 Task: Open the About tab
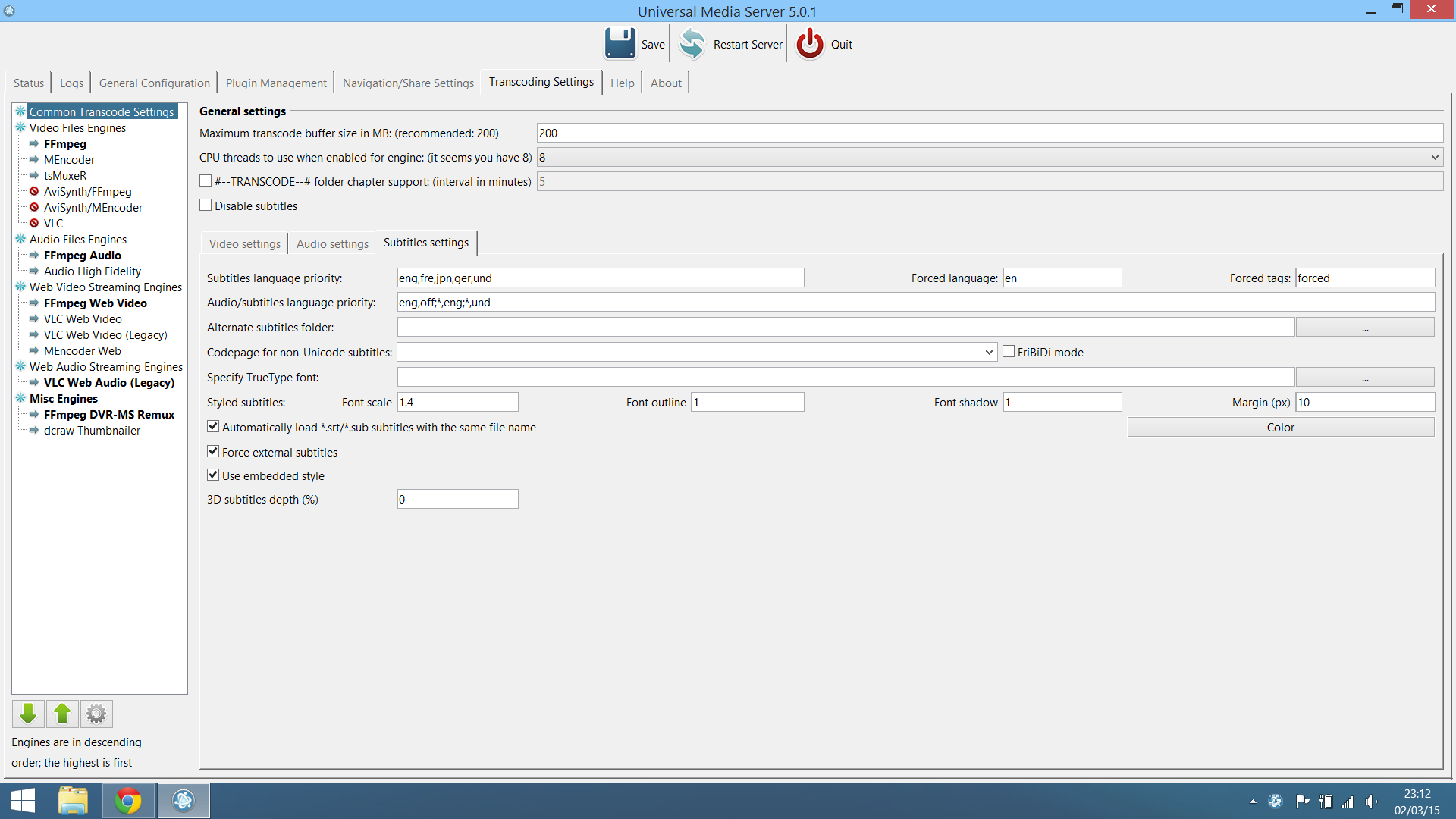[666, 83]
